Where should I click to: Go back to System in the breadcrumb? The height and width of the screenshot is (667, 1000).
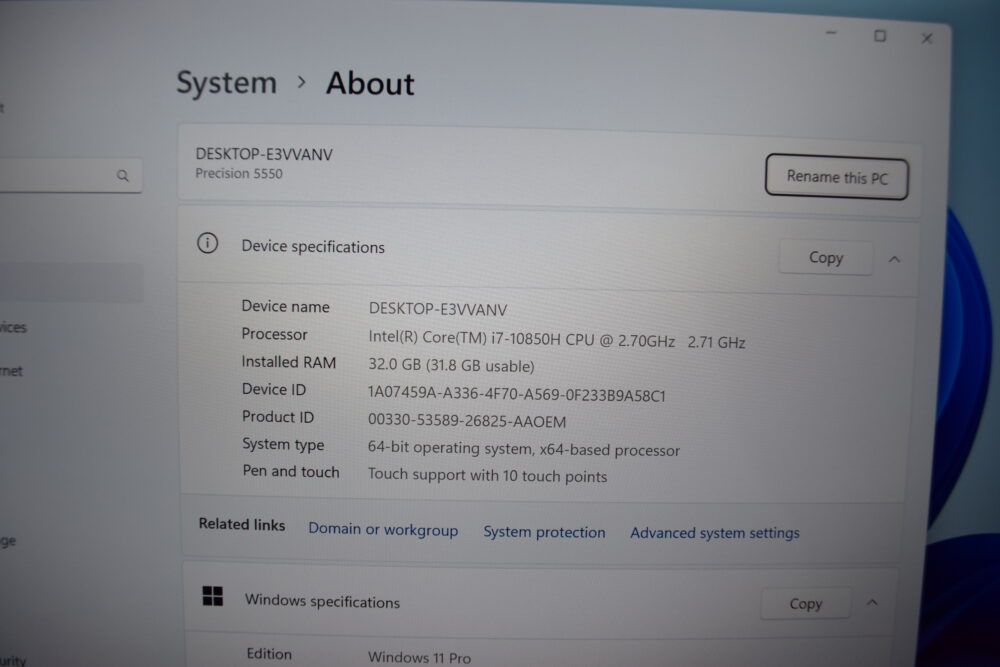tap(226, 83)
